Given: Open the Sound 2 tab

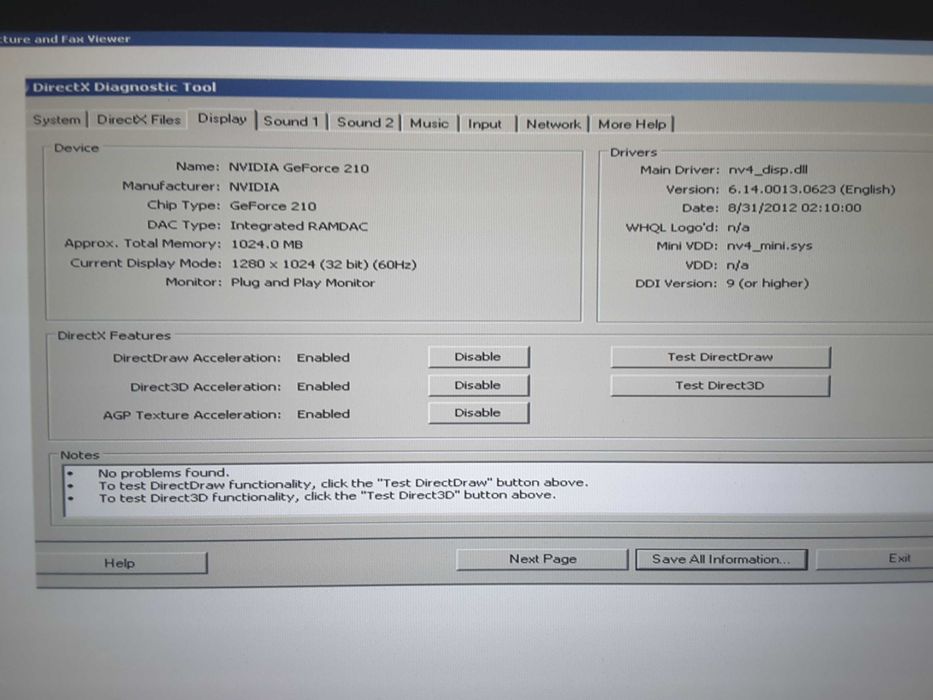Looking at the screenshot, I should [365, 123].
